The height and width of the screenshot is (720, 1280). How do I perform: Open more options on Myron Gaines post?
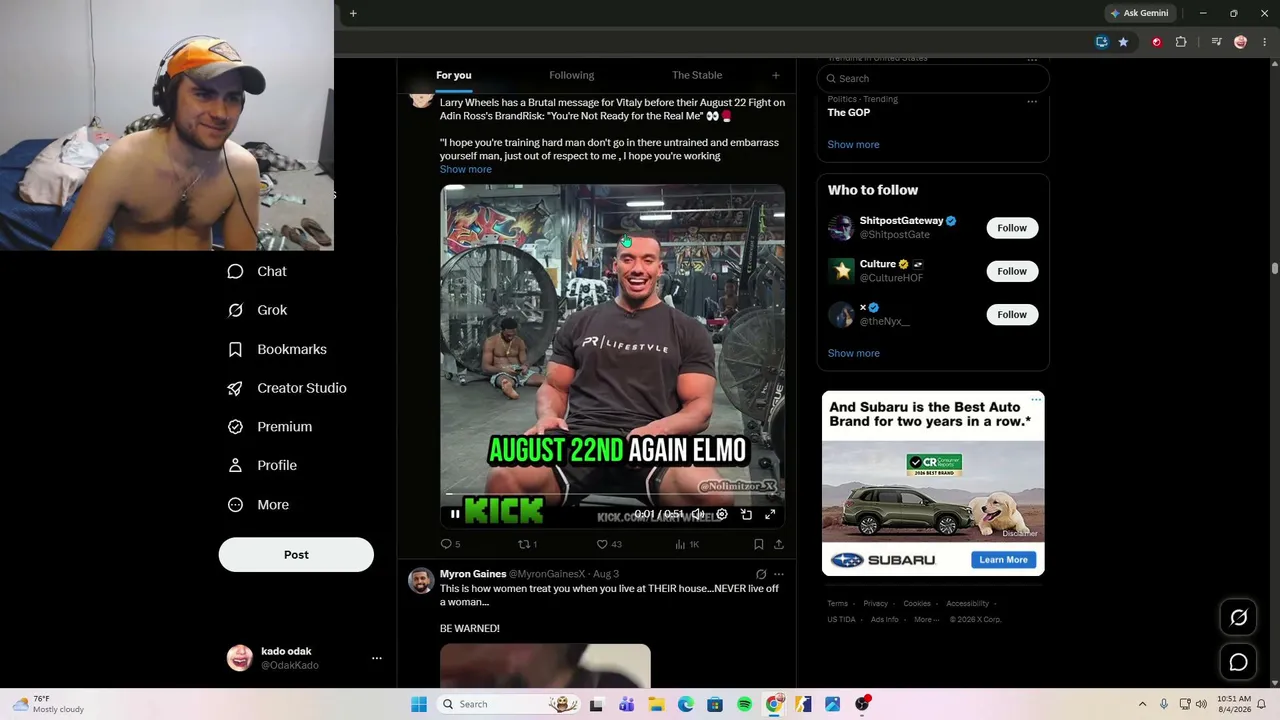(x=779, y=574)
